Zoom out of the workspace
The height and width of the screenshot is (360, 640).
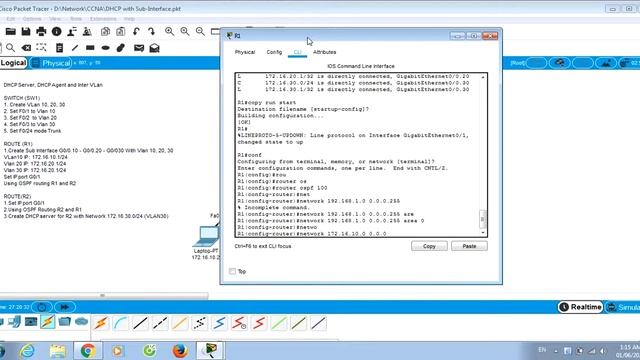[200, 31]
